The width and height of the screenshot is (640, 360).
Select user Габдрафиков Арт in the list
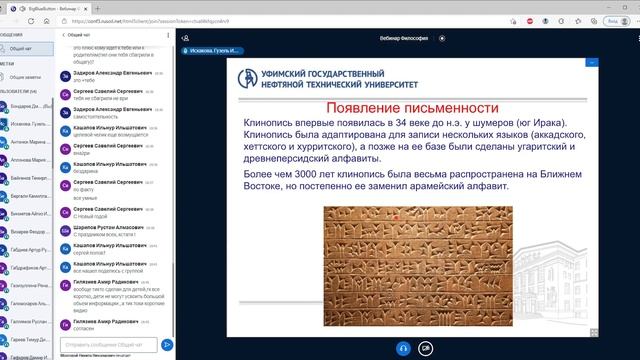tap(26, 268)
